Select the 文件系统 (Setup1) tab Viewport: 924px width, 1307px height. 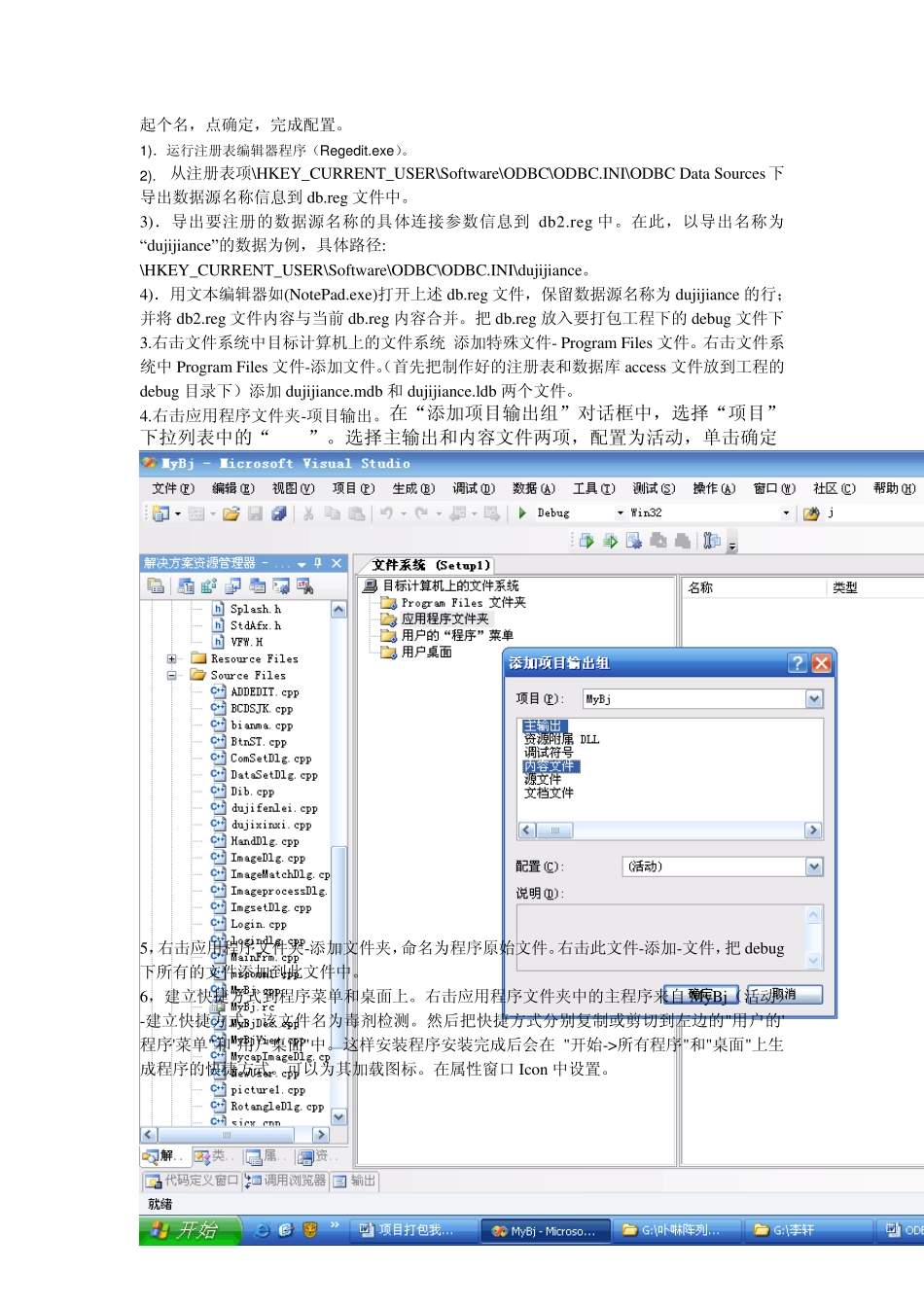(432, 565)
